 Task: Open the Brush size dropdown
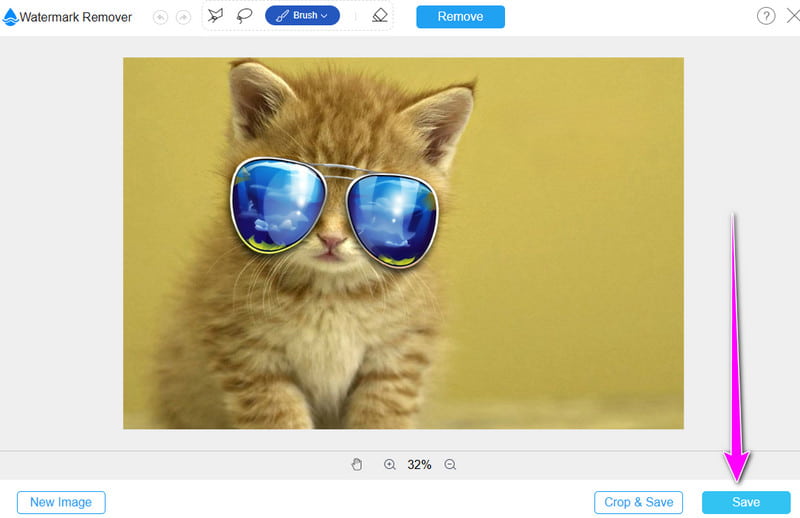302,16
